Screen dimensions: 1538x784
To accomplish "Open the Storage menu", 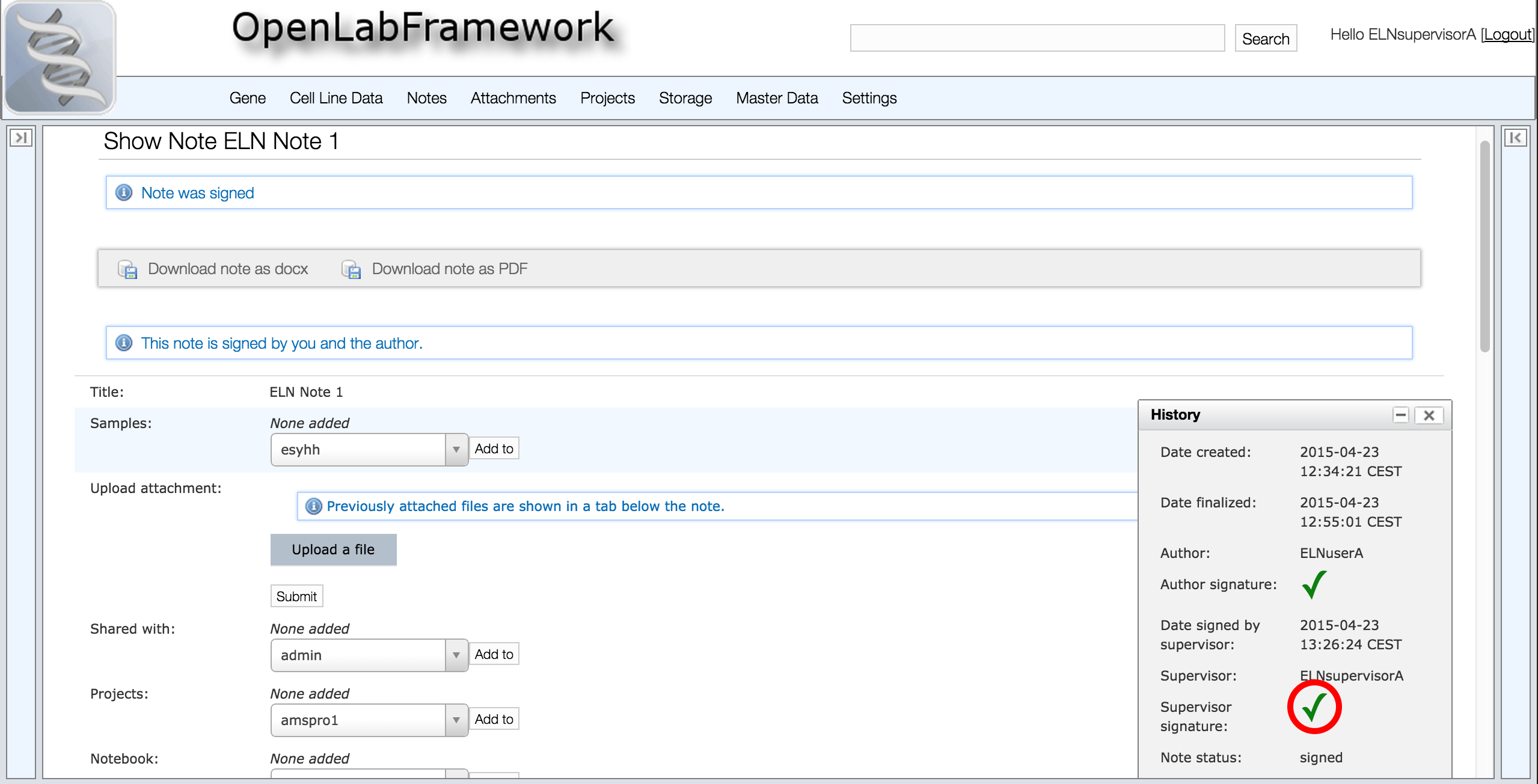I will click(685, 98).
